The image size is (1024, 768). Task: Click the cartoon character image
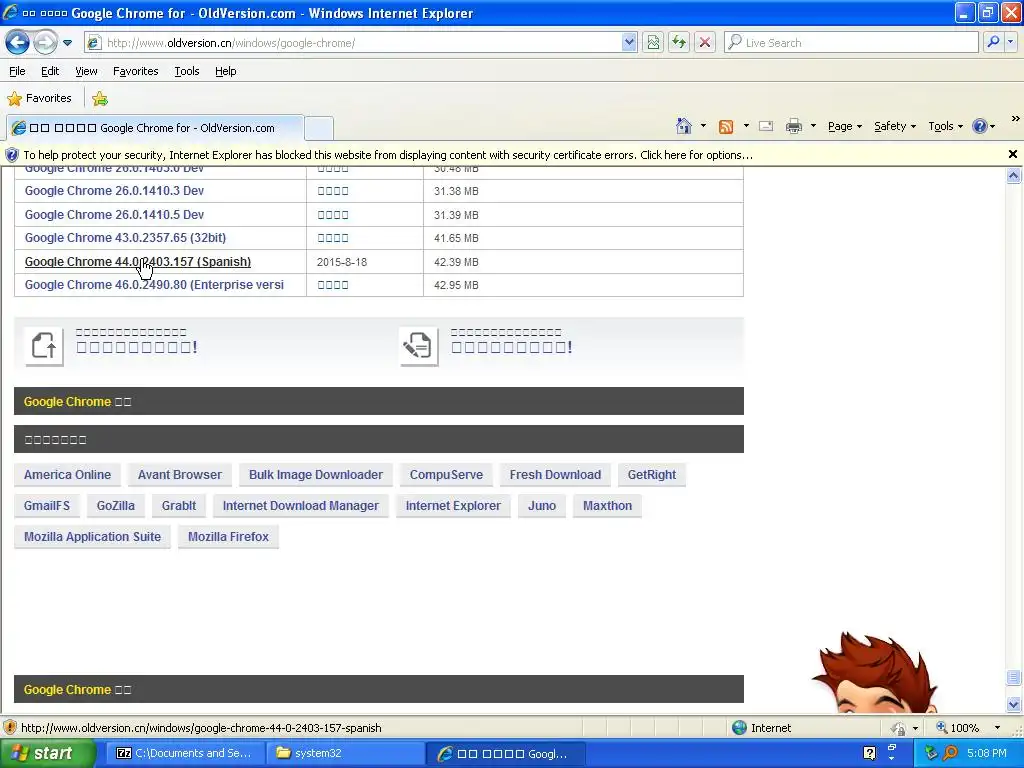click(875, 673)
